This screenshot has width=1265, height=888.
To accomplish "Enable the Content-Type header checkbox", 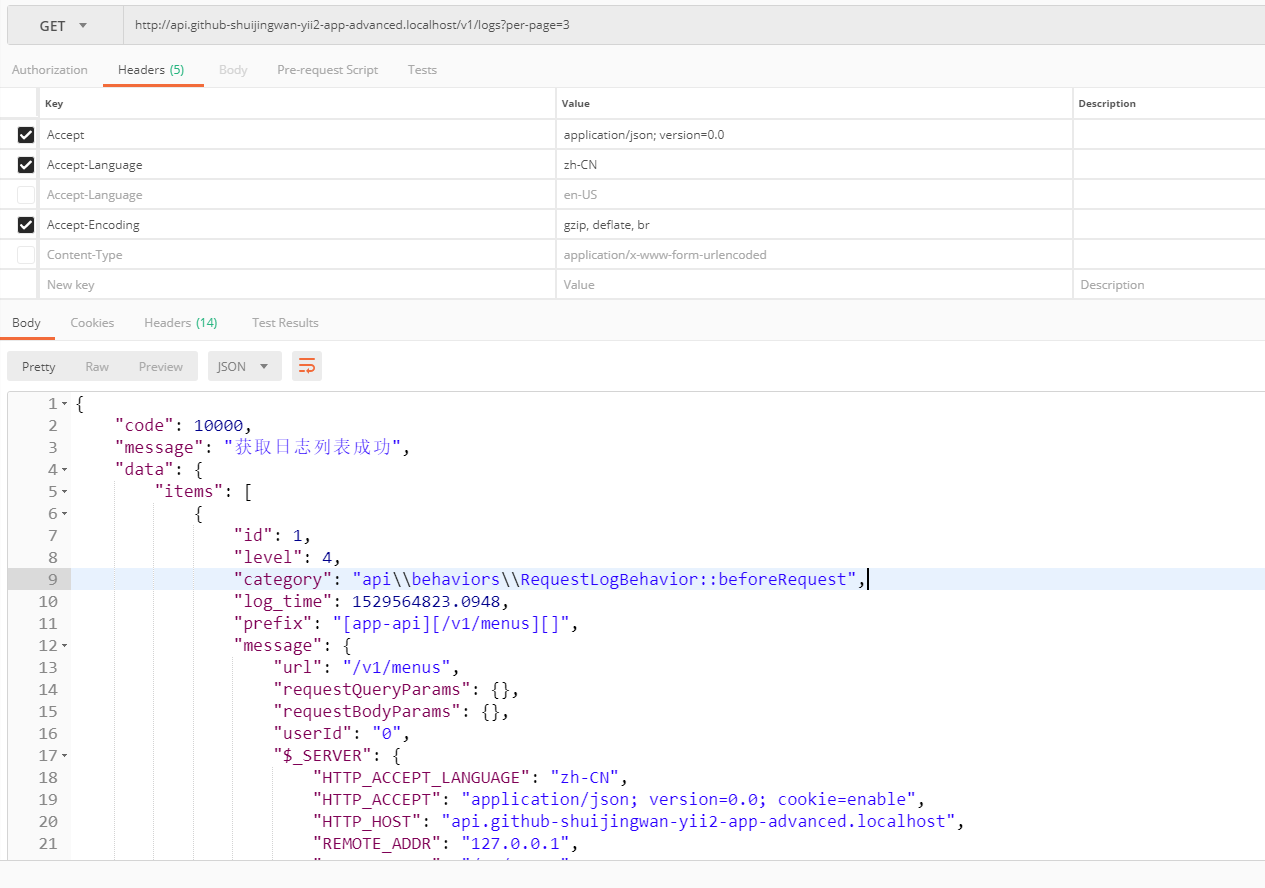I will click(26, 255).
